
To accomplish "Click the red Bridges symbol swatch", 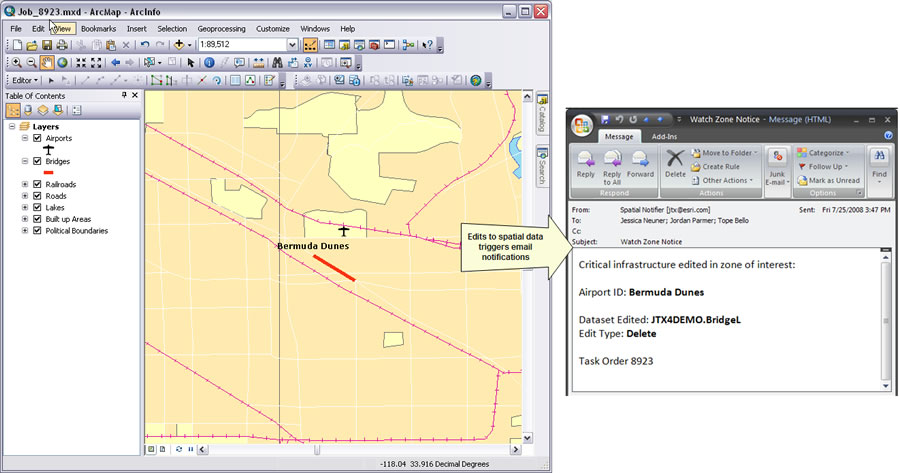I will 48,172.
